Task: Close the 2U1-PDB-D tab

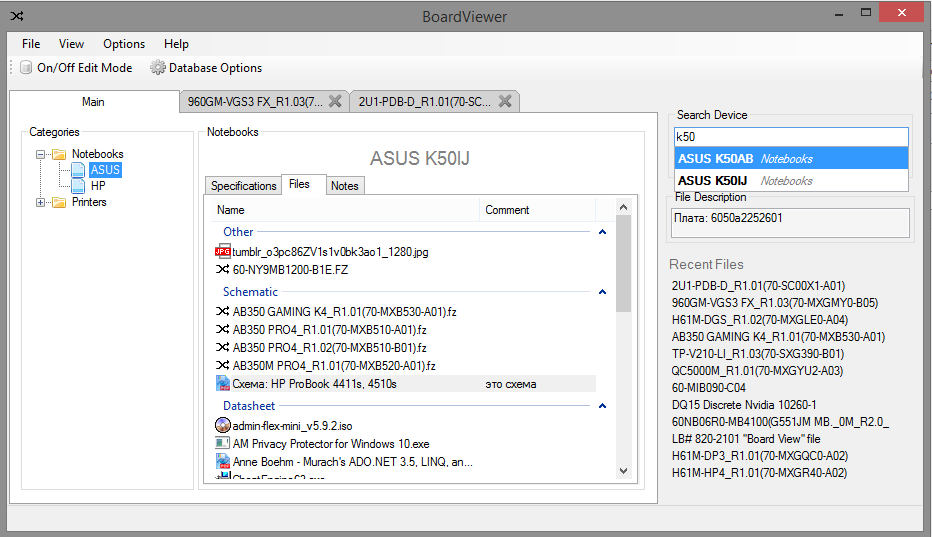Action: tap(505, 101)
